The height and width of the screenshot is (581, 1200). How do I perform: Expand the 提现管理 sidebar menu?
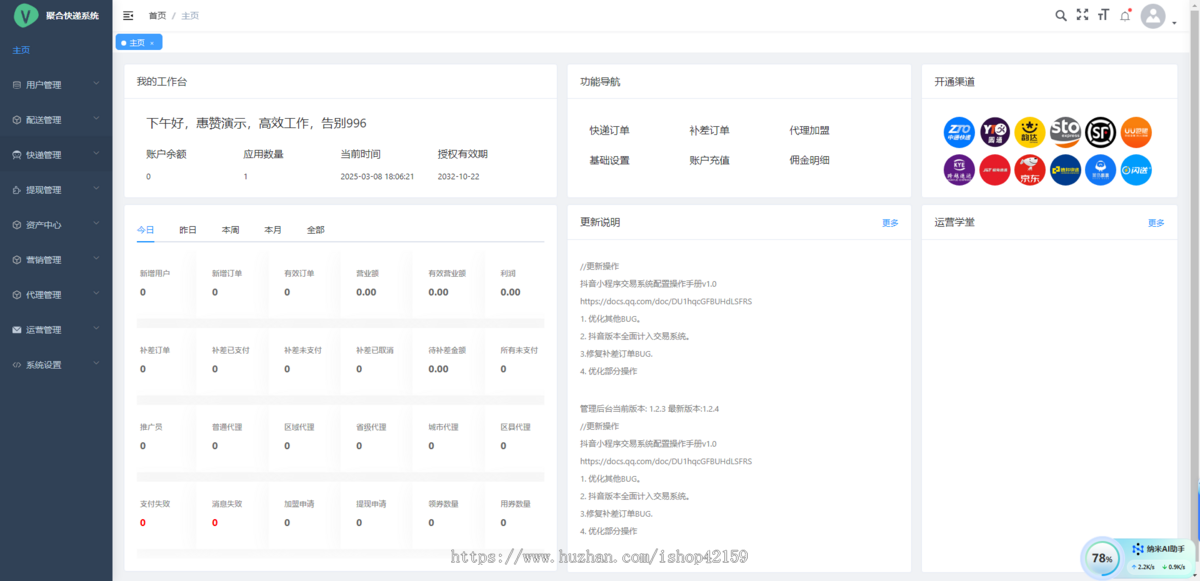[56, 190]
